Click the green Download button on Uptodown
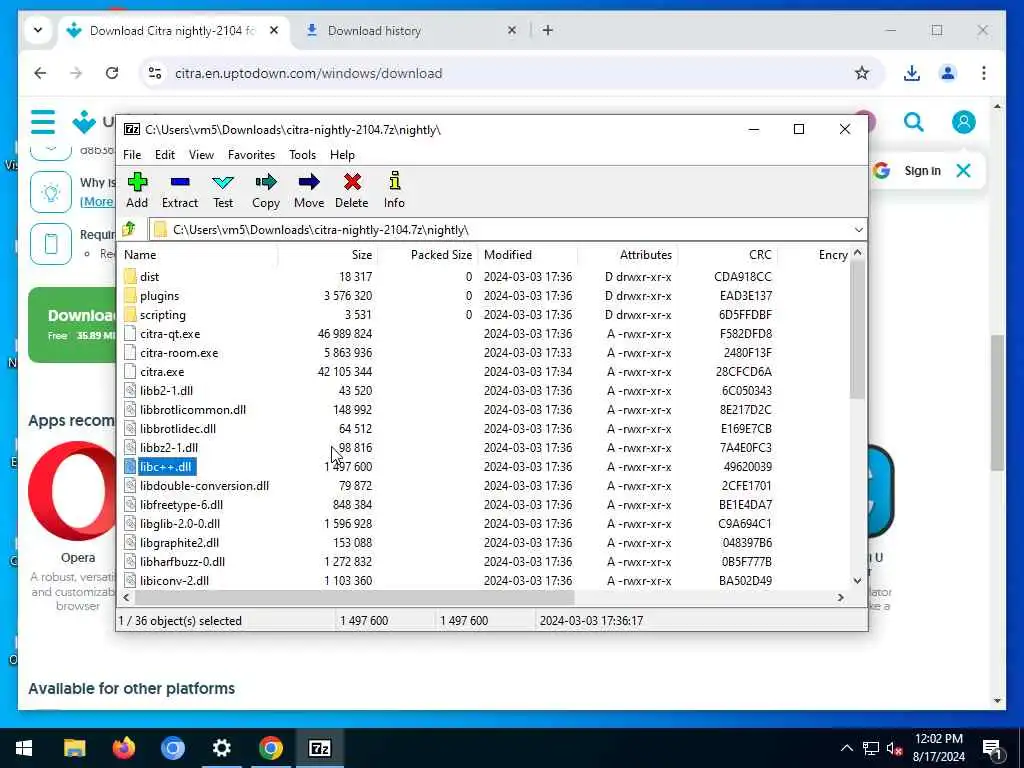The width and height of the screenshot is (1024, 768). coord(73,325)
